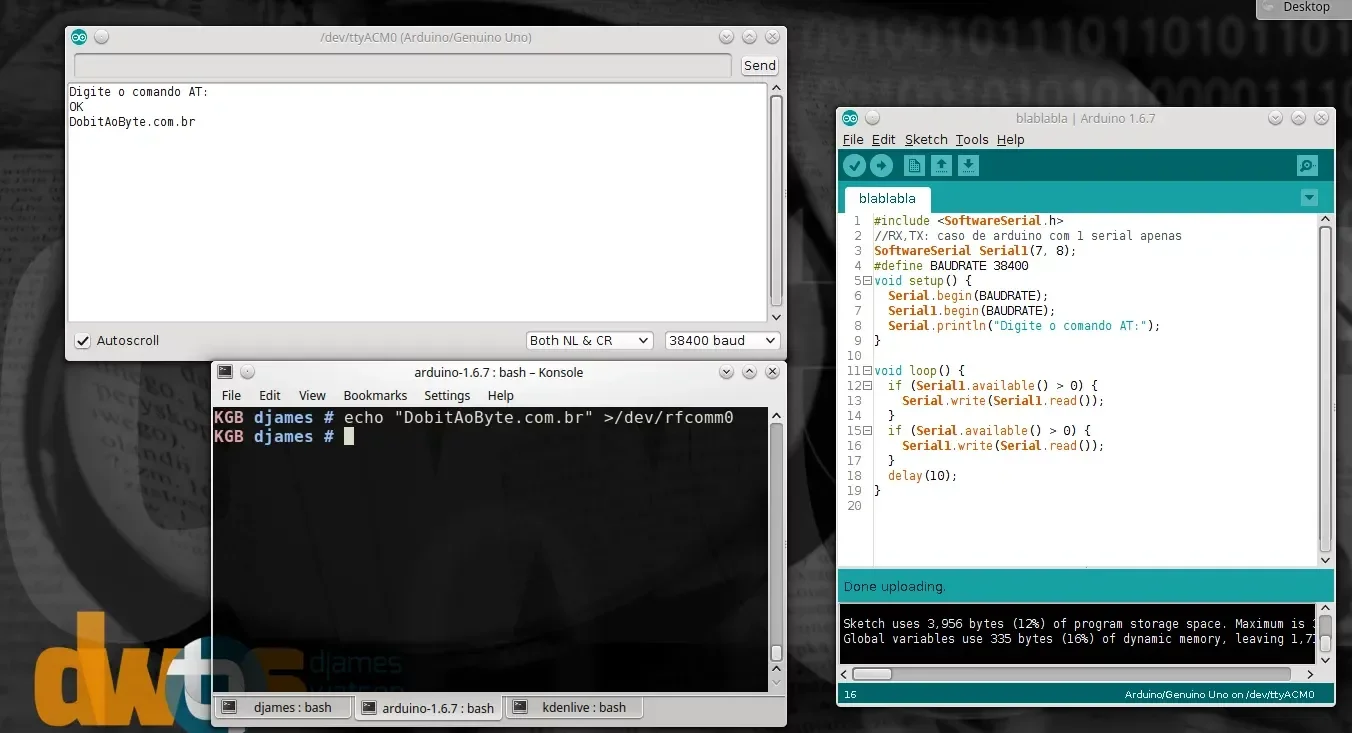Click the 'delay(10);' code line
The width and height of the screenshot is (1352, 733).
pos(922,476)
